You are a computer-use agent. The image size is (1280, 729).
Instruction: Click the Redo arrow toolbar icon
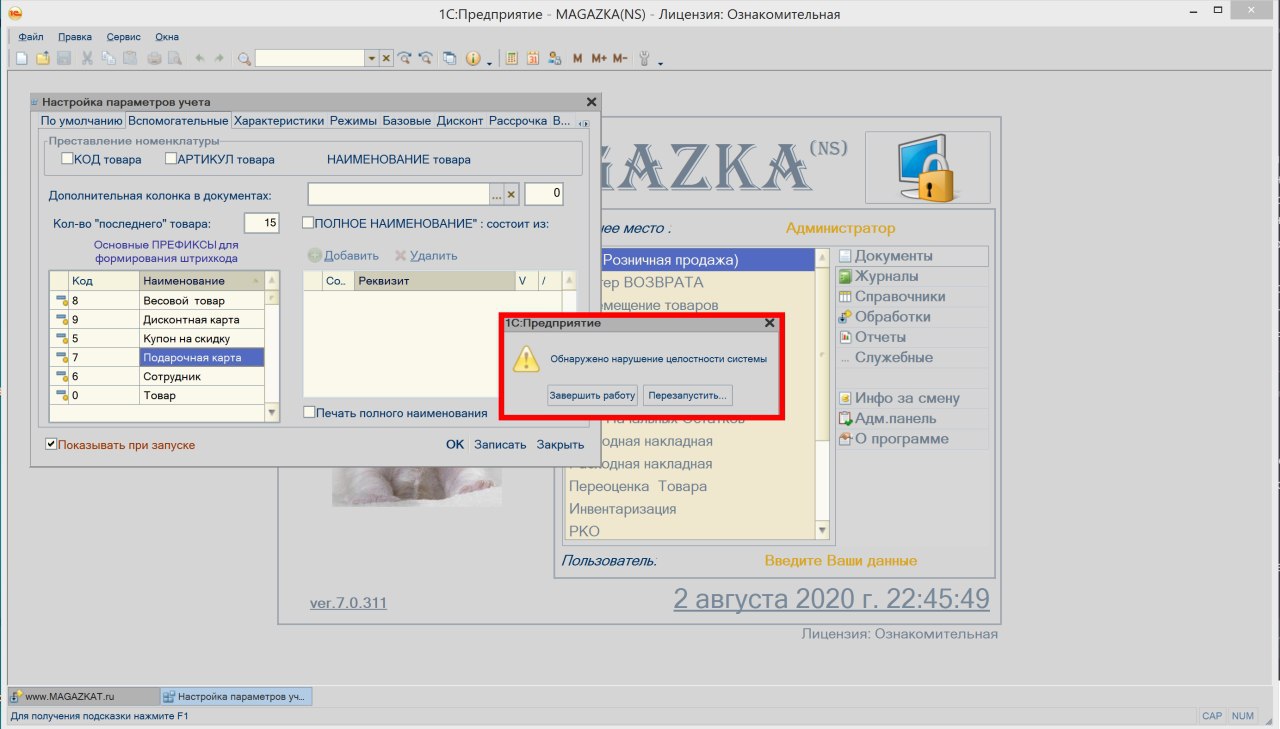[x=219, y=59]
